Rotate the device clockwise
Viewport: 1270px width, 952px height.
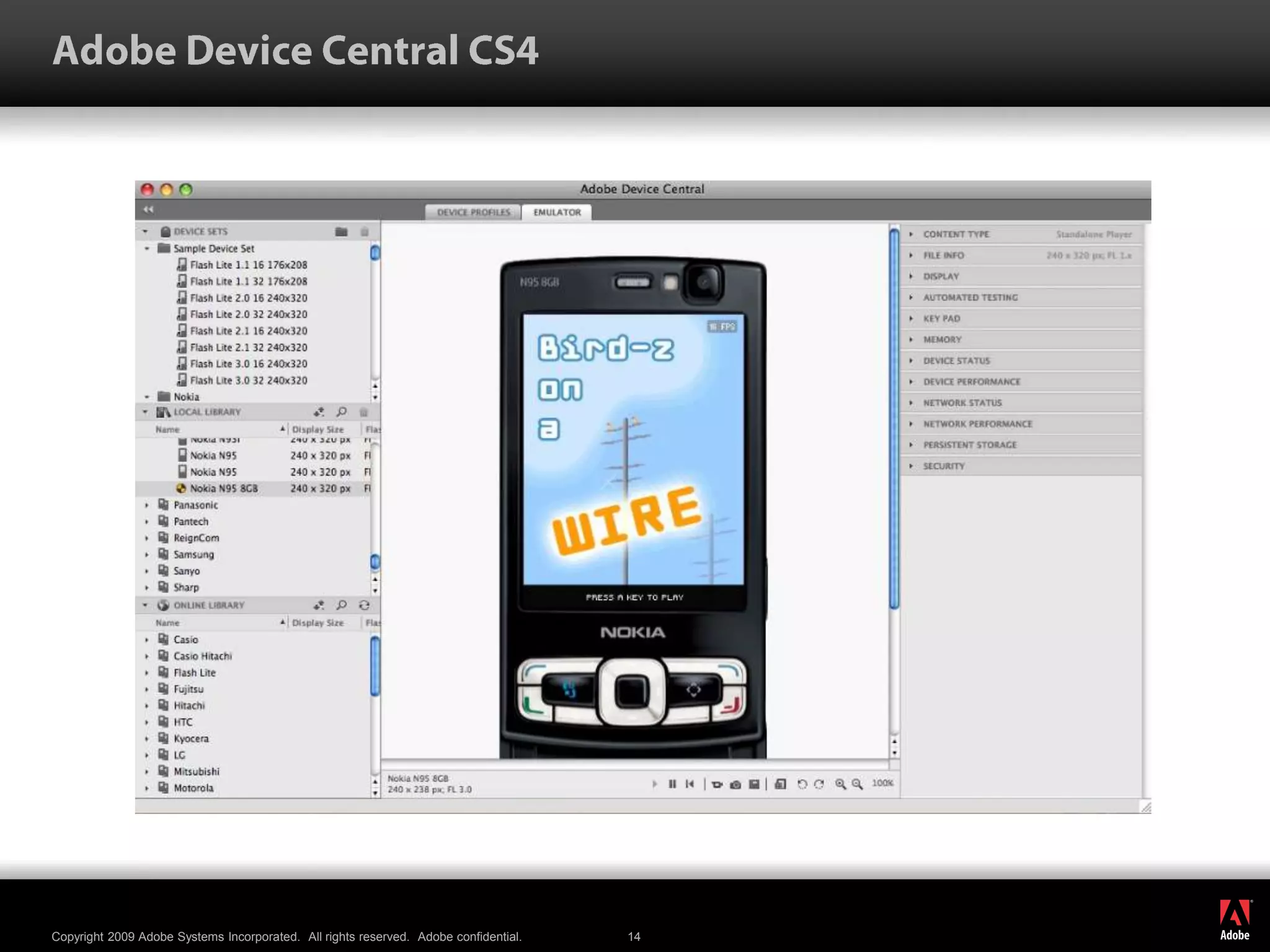(x=819, y=784)
